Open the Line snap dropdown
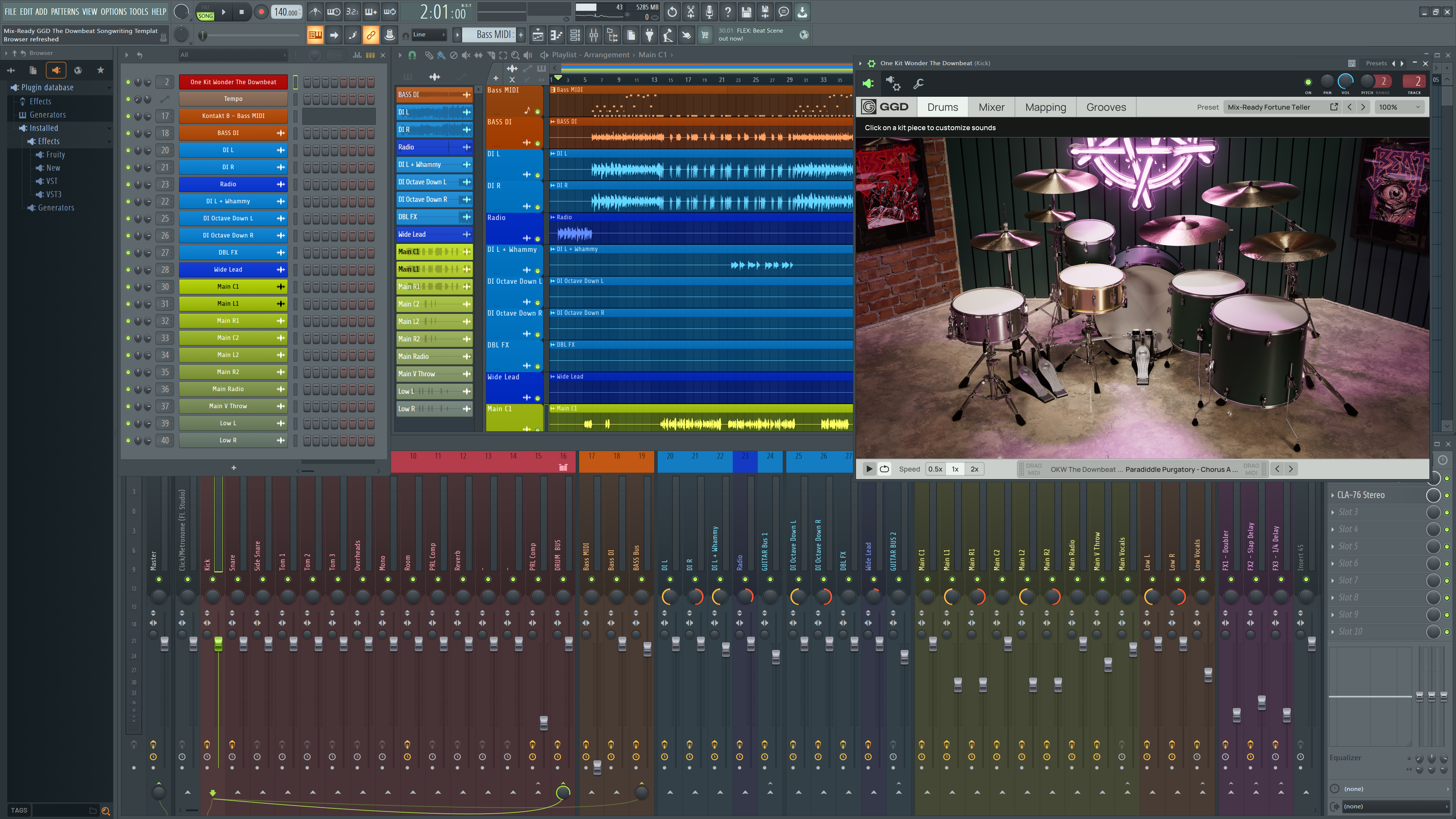This screenshot has height=819, width=1456. pos(427,35)
